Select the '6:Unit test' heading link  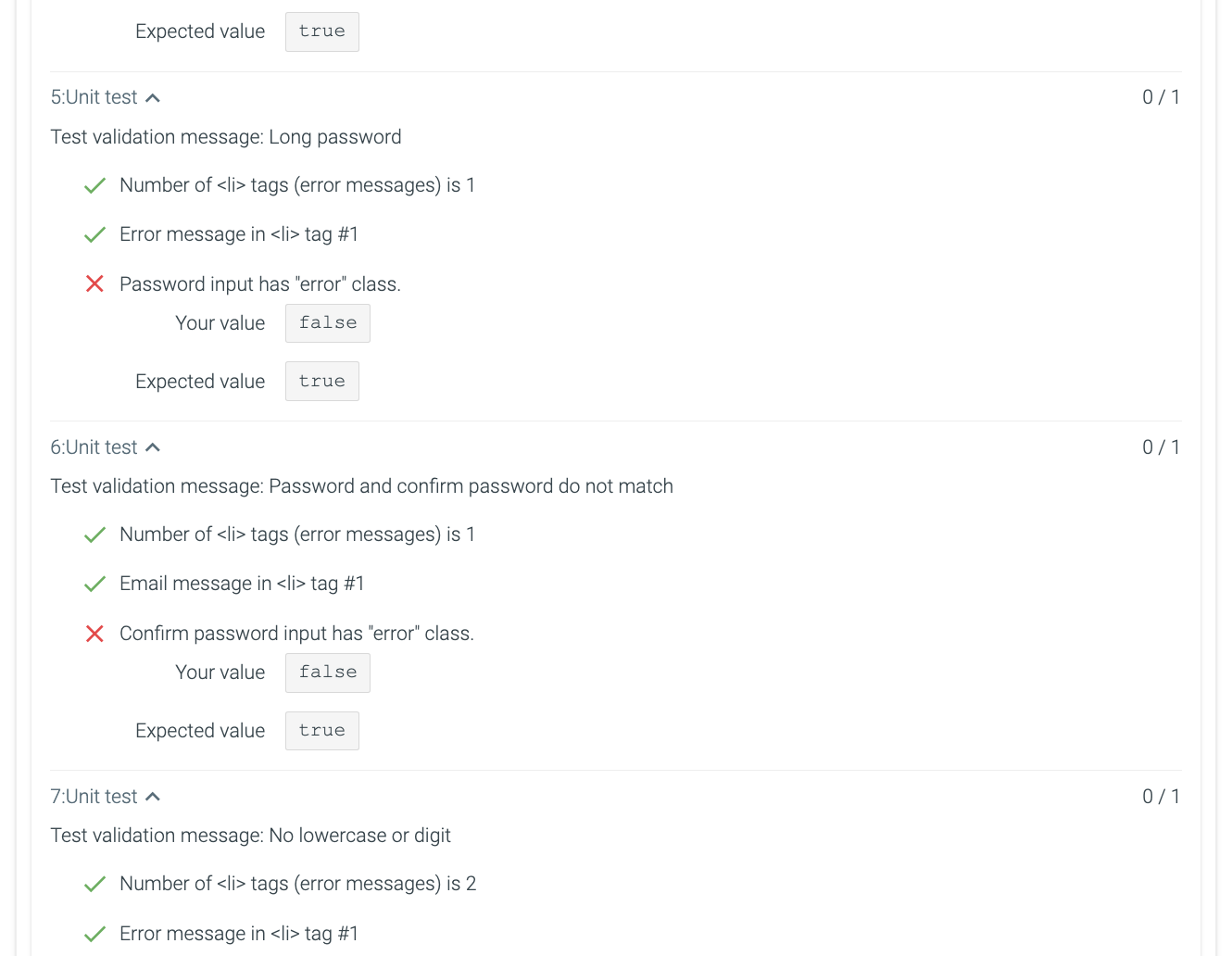(93, 447)
